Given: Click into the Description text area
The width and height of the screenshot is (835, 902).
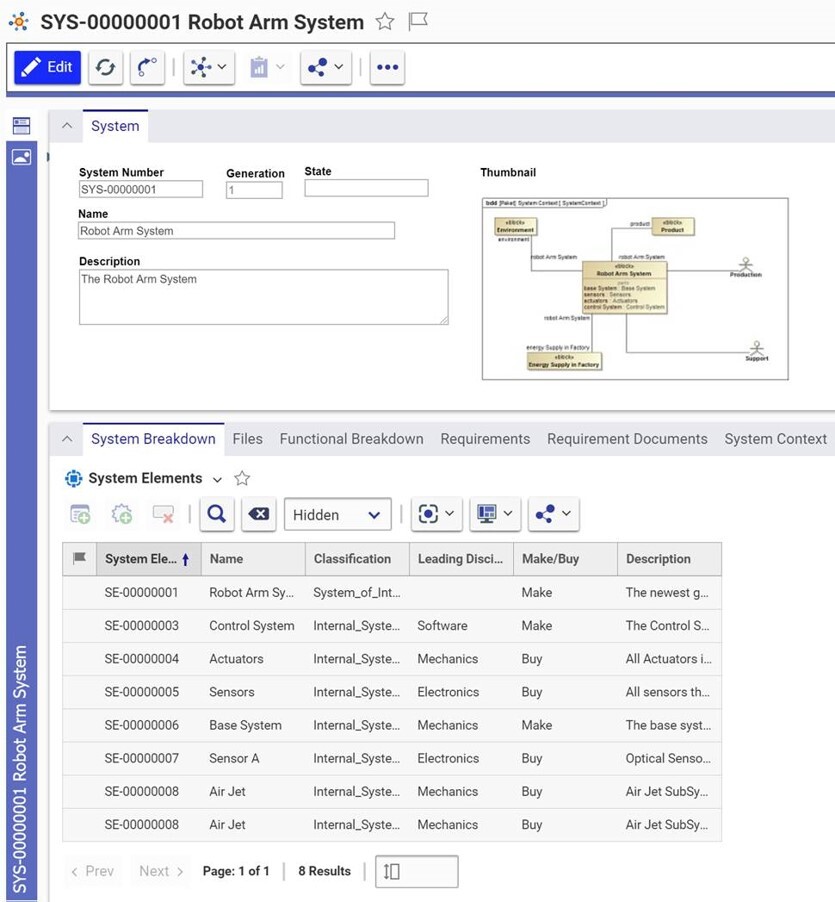Looking at the screenshot, I should pyautogui.click(x=263, y=298).
